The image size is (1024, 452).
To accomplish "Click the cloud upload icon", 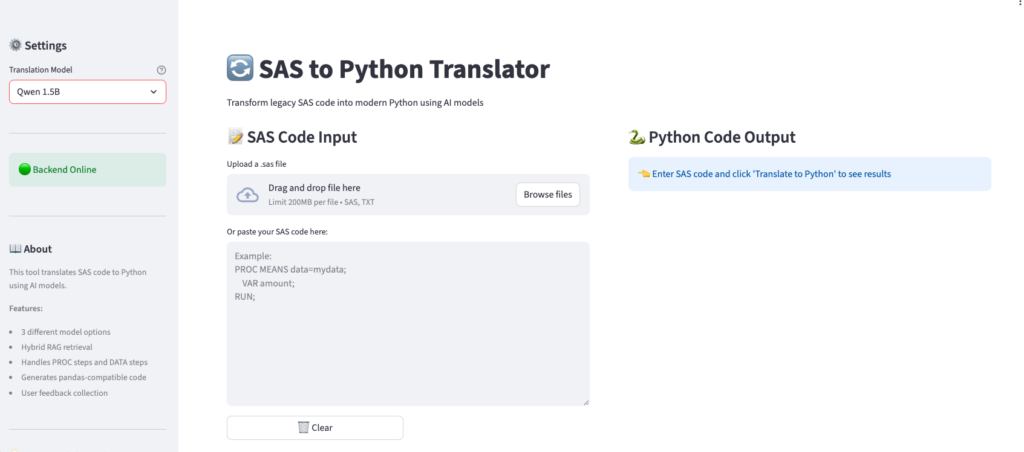I will (x=247, y=195).
